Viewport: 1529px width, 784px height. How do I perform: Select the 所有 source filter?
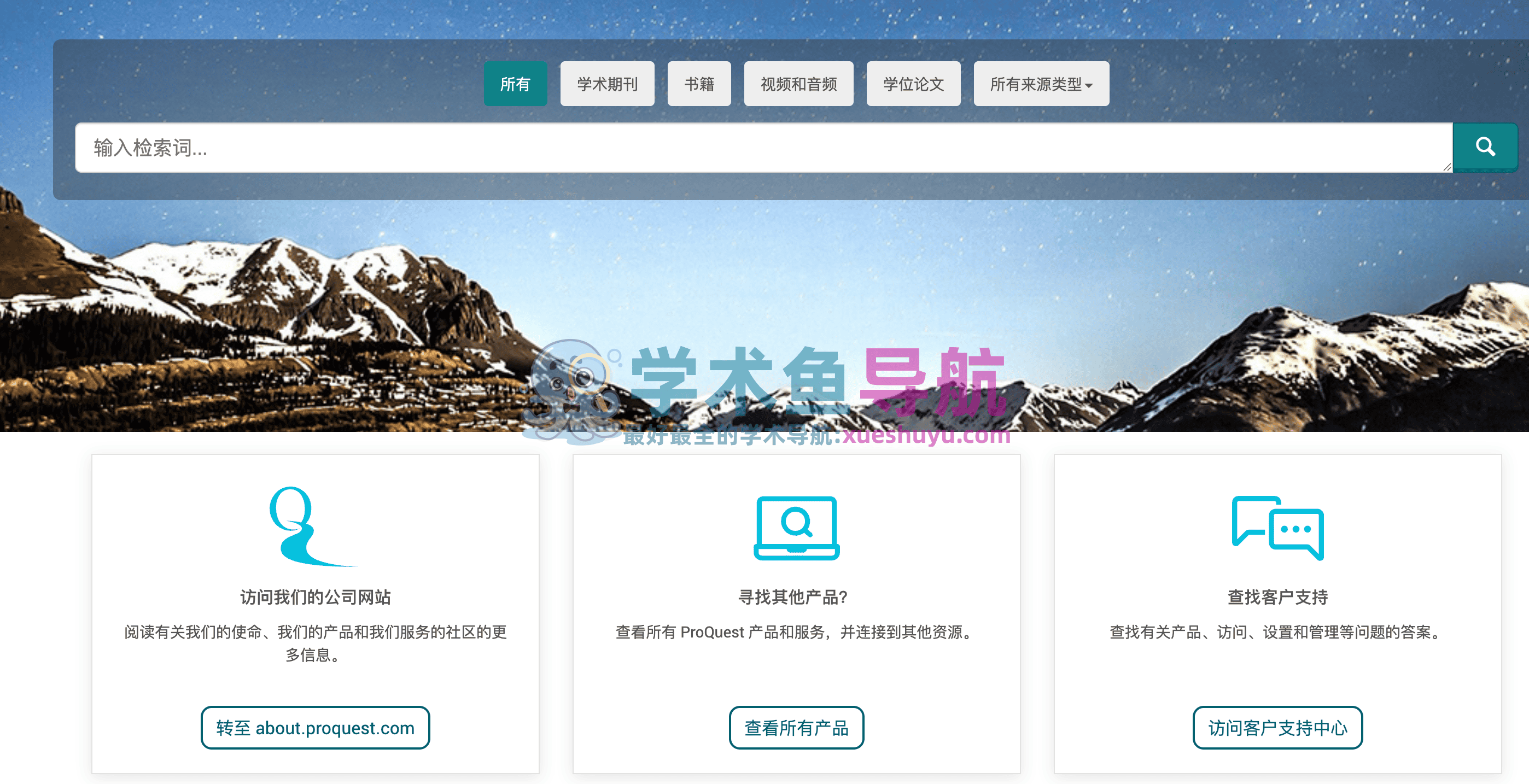tap(515, 84)
